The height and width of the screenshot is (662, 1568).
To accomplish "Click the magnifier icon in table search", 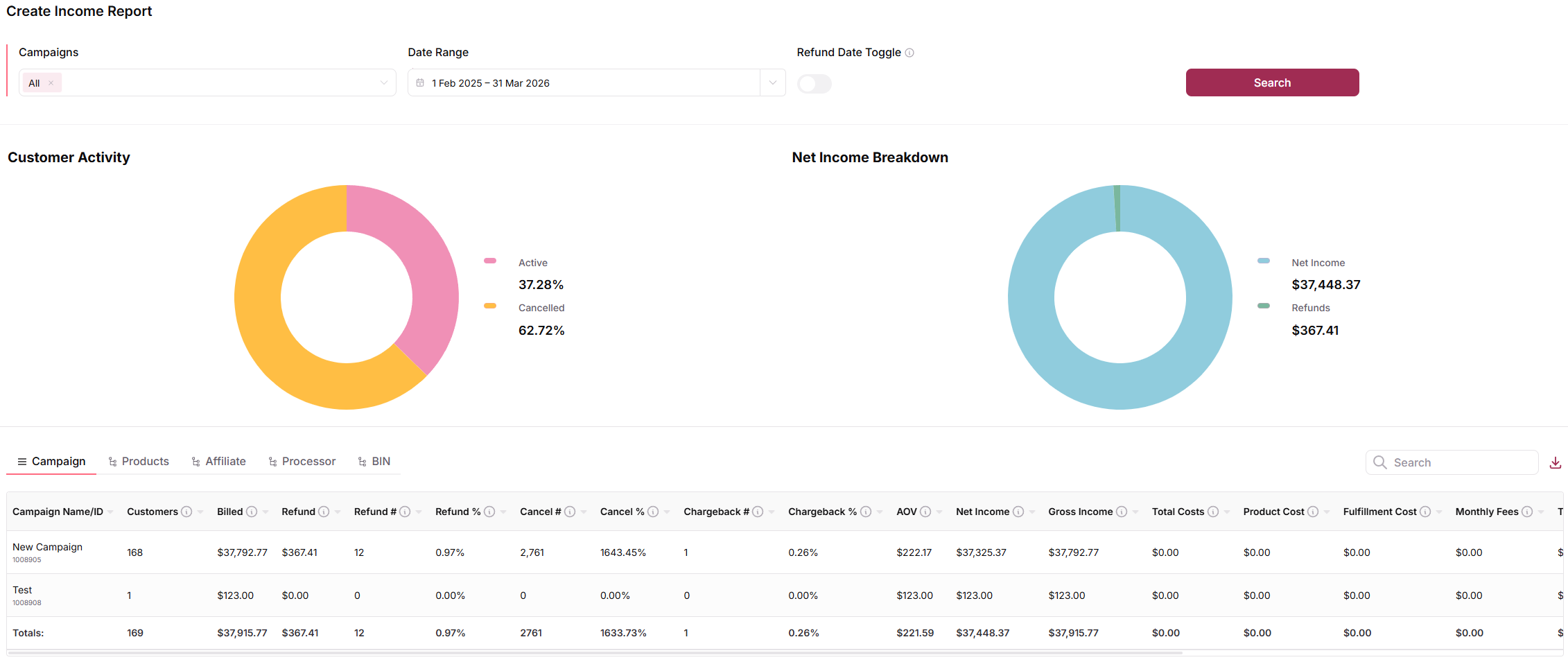I will click(x=1380, y=462).
